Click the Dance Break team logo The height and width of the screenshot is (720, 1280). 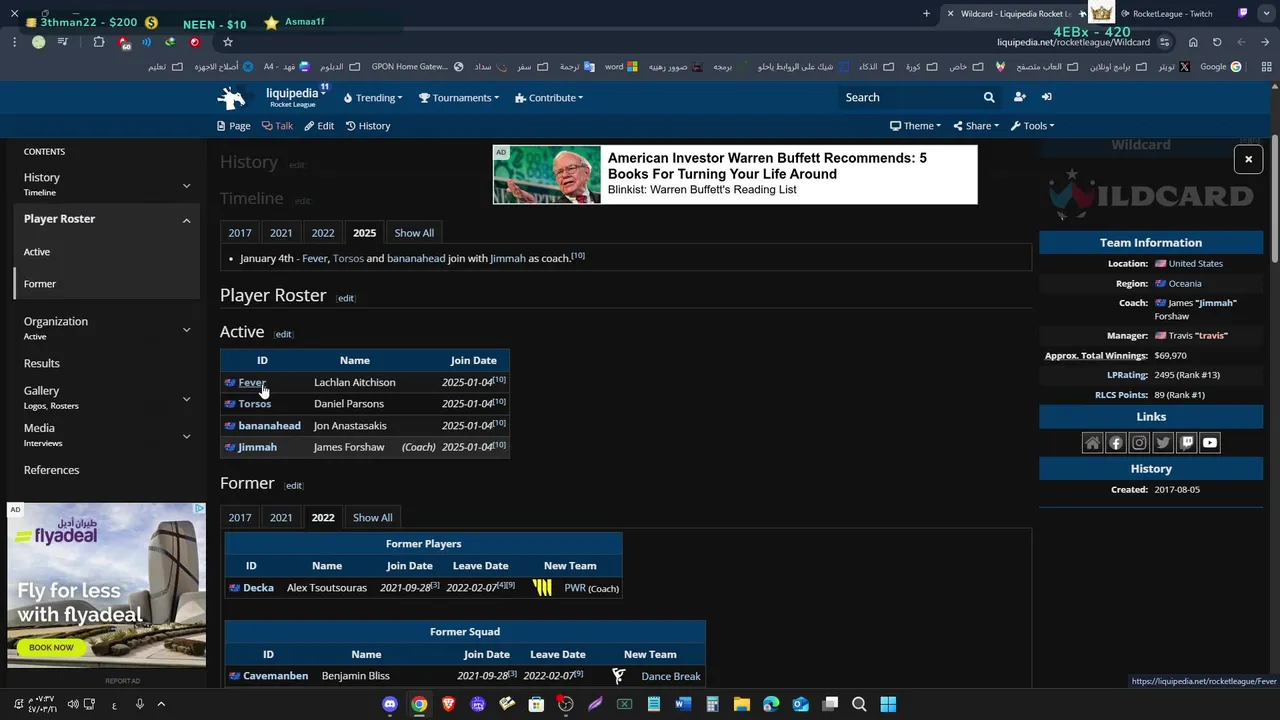coord(618,676)
